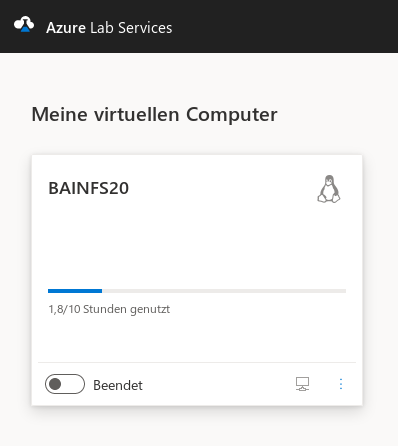
Task: Click the empty dark header bar area
Action: [283, 26]
